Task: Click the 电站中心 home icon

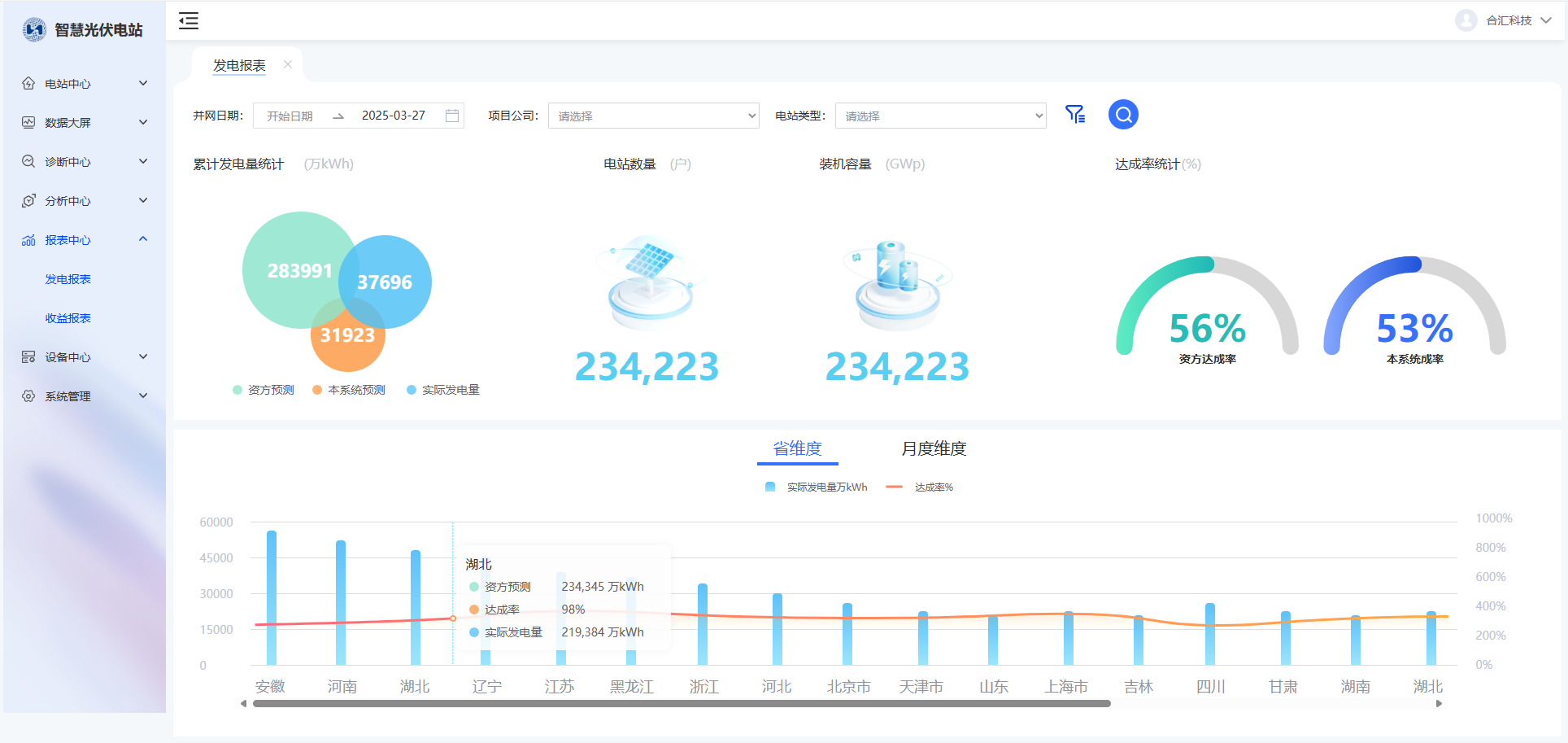Action: 28,83
